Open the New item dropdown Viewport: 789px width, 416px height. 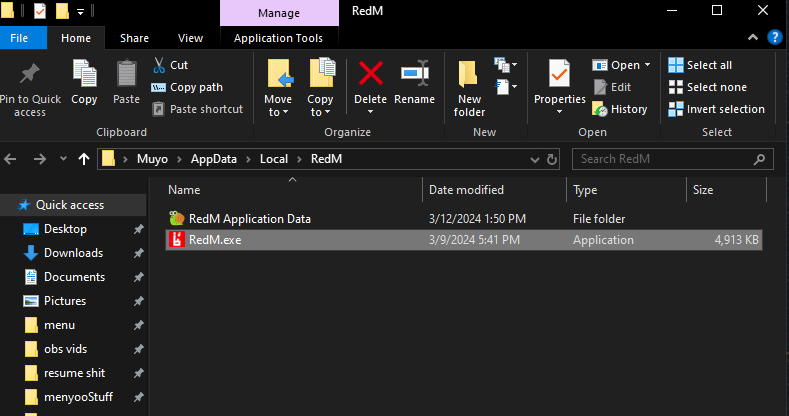tap(506, 65)
